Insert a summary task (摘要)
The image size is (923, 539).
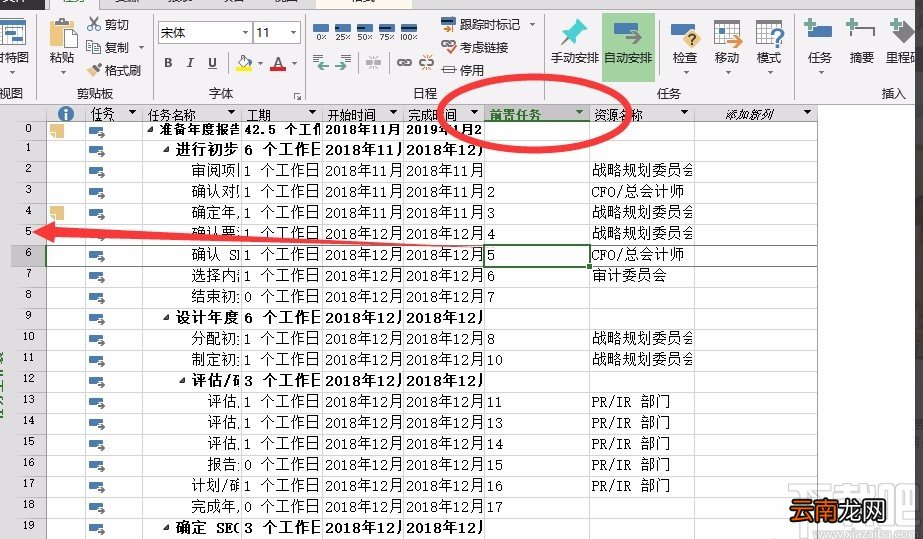click(x=861, y=42)
